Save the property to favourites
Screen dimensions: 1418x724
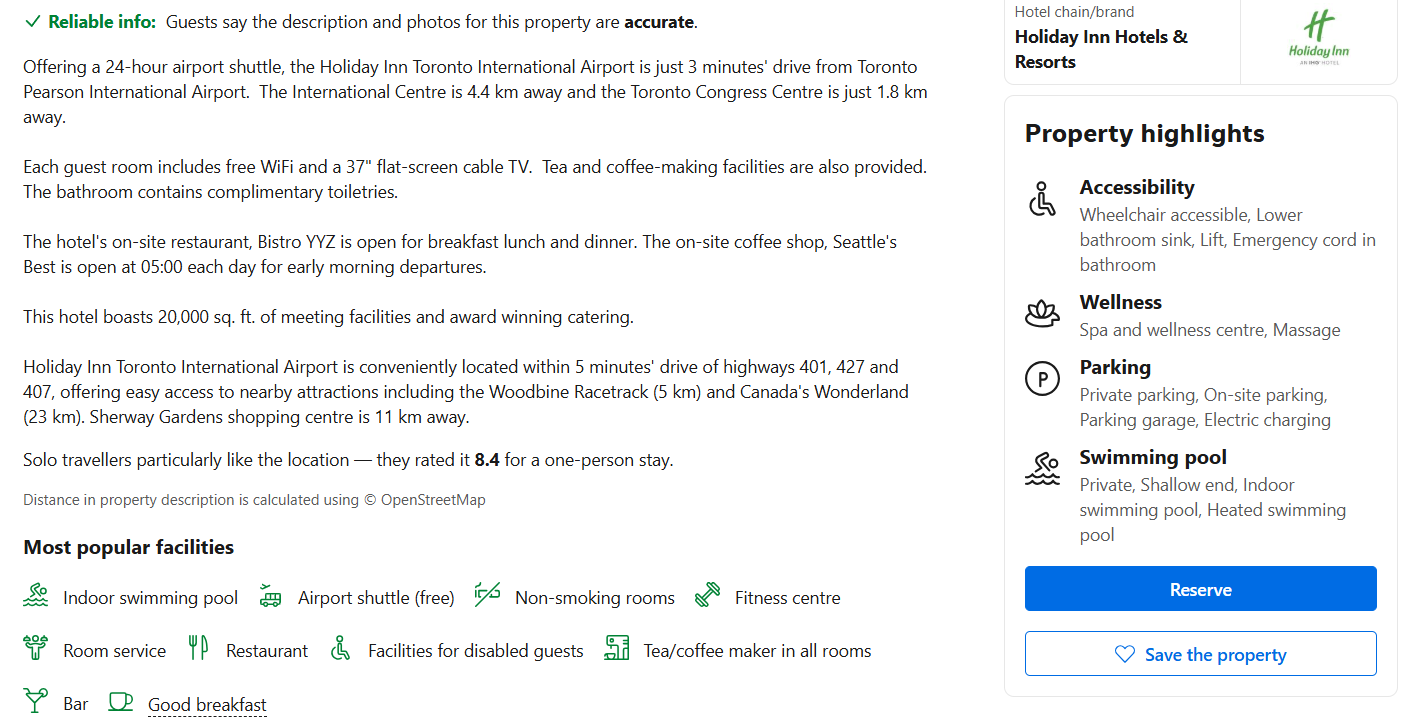point(1200,654)
